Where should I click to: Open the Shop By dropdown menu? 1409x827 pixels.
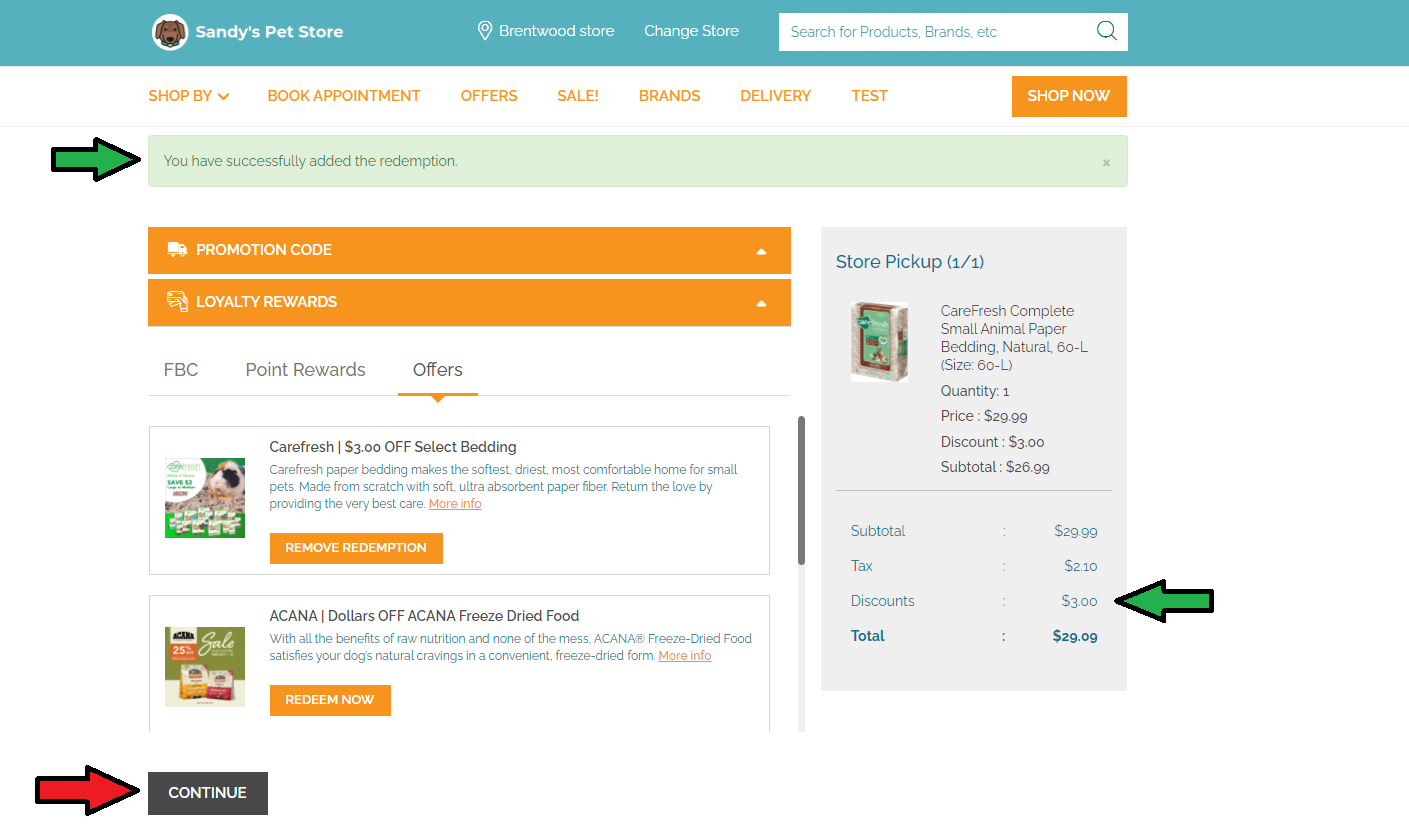(x=188, y=96)
